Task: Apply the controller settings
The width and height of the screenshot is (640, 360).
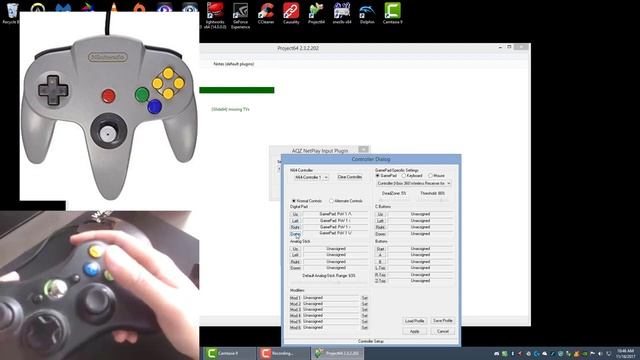Action: [415, 331]
